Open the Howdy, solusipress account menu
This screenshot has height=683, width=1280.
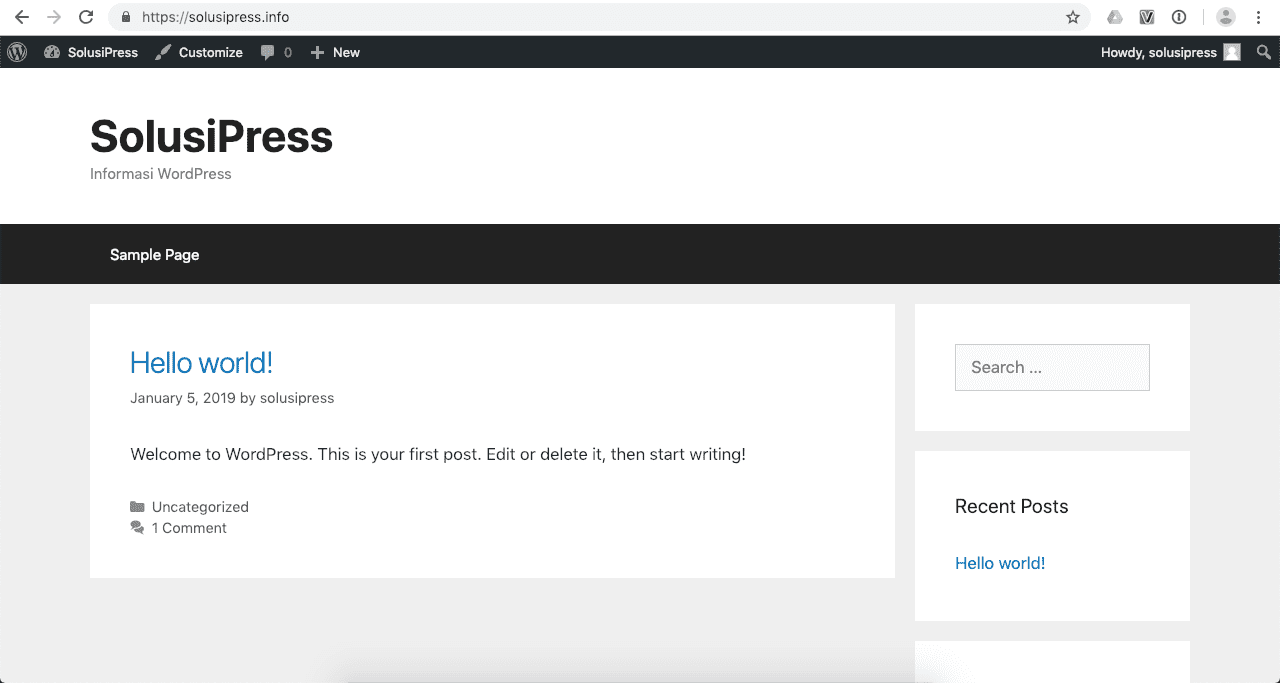[x=1158, y=52]
